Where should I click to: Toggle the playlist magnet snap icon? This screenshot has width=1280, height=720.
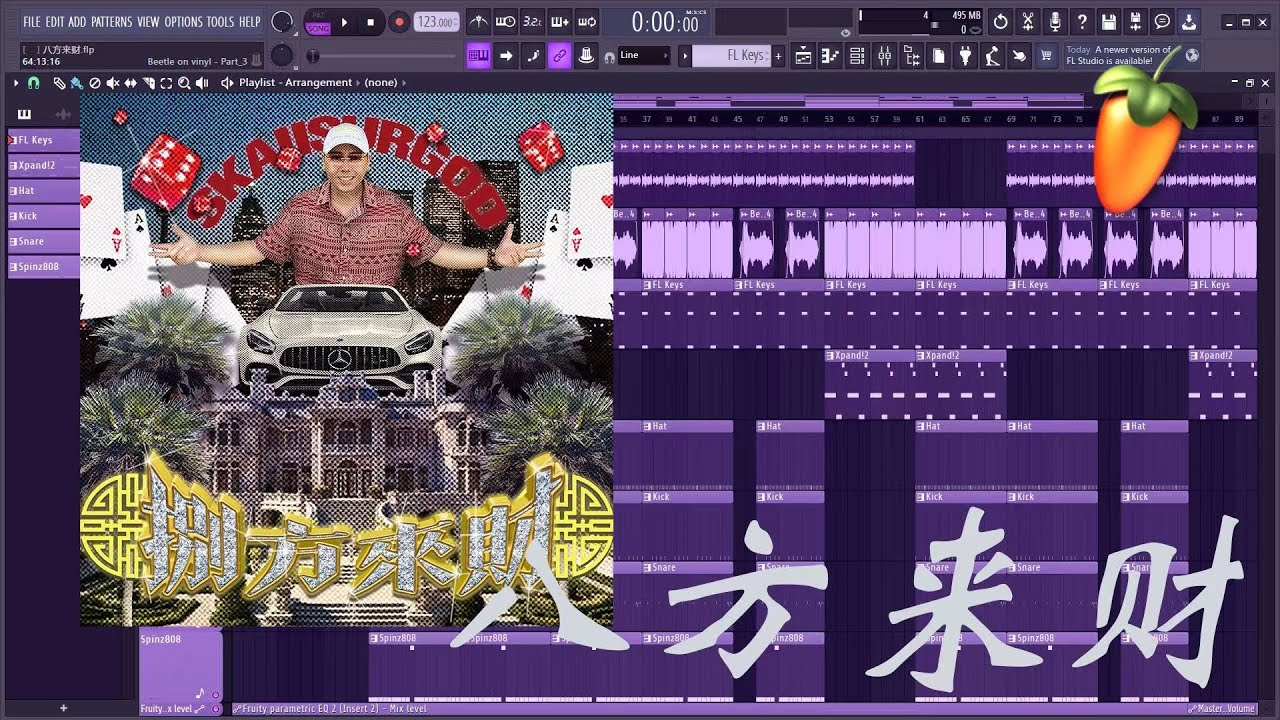[34, 83]
